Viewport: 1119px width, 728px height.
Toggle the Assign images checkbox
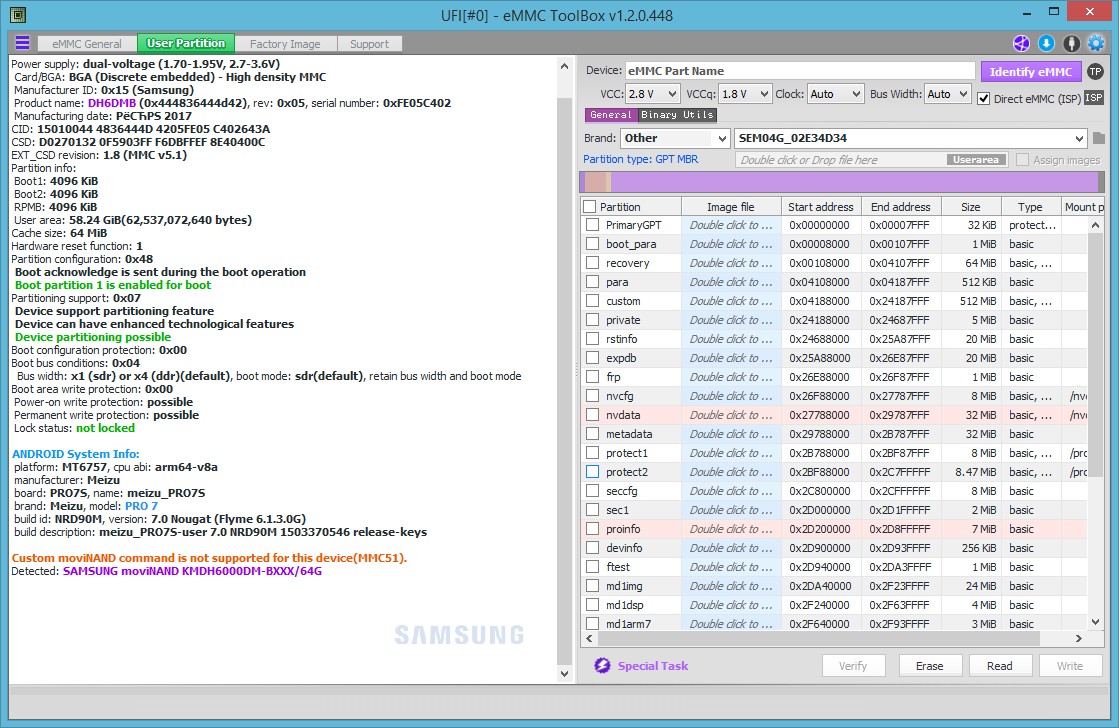click(x=1023, y=160)
